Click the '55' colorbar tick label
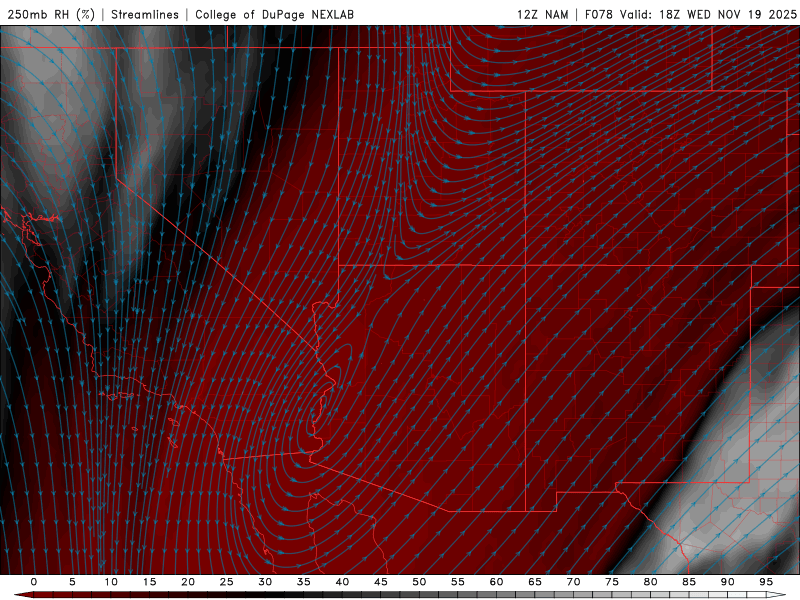The image size is (800, 600). (x=458, y=582)
